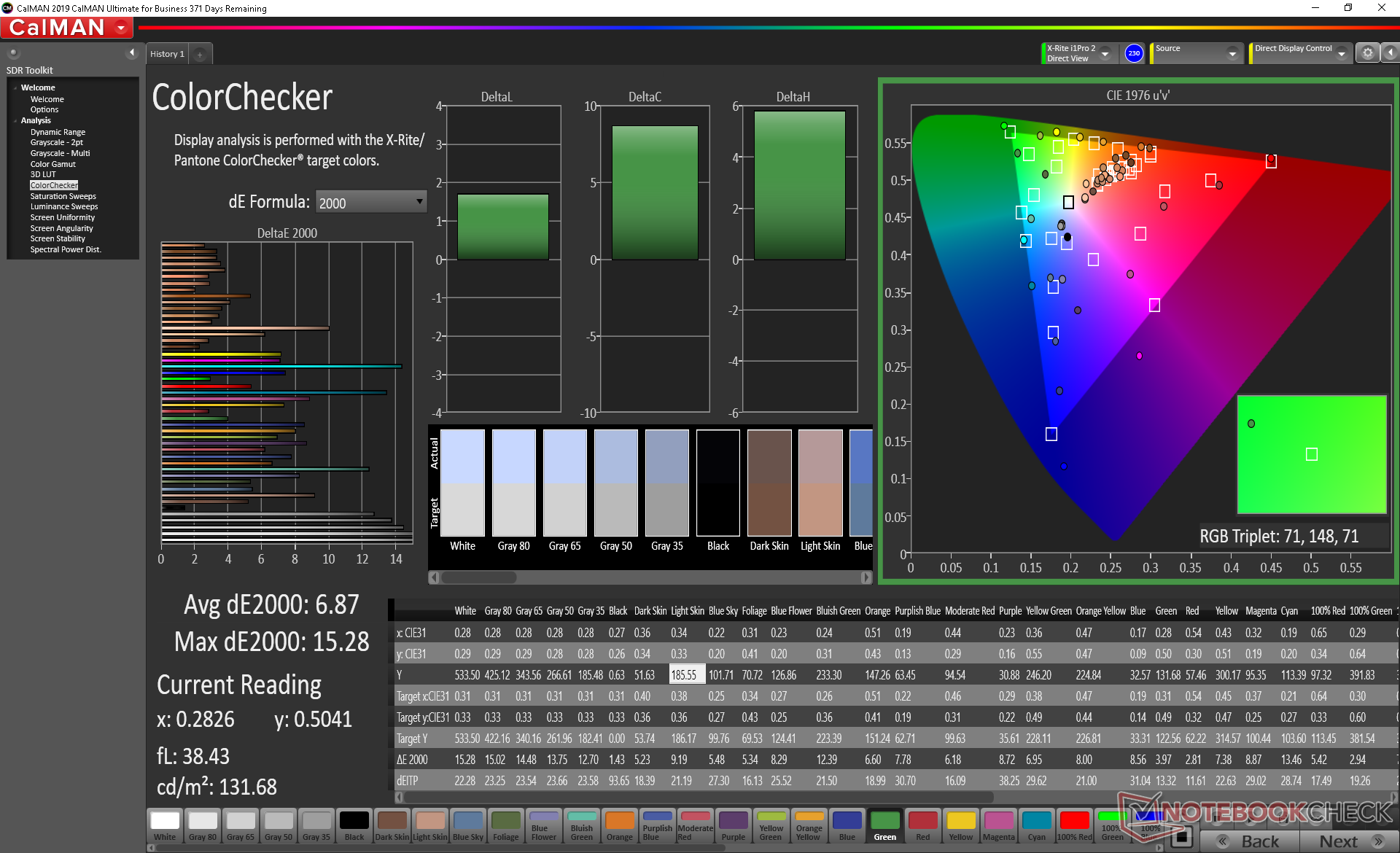The image size is (1400, 853).
Task: Click the add history tab plus icon
Action: (x=200, y=54)
